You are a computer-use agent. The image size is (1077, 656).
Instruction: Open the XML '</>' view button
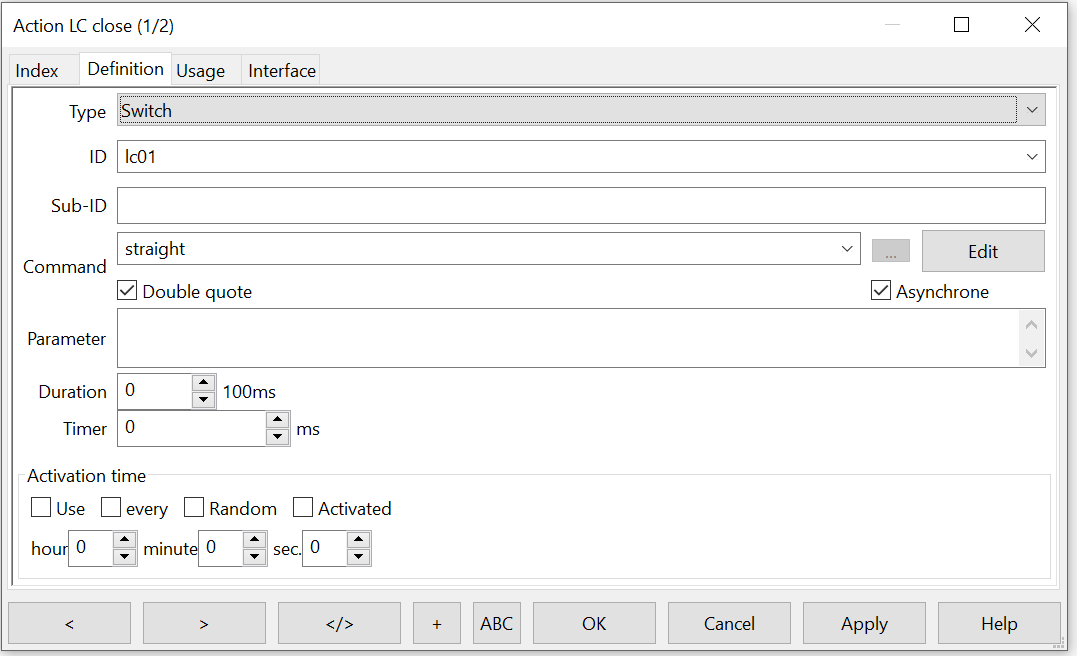click(339, 623)
